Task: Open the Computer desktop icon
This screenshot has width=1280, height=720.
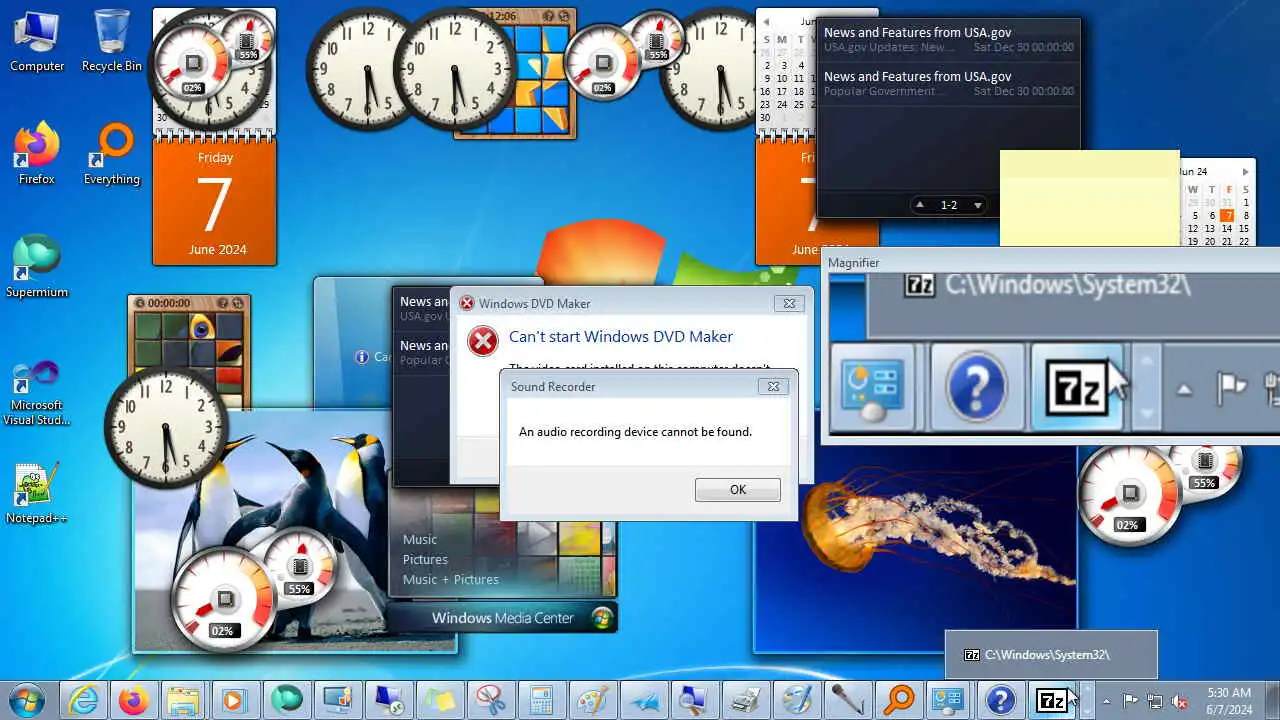Action: tap(37, 42)
